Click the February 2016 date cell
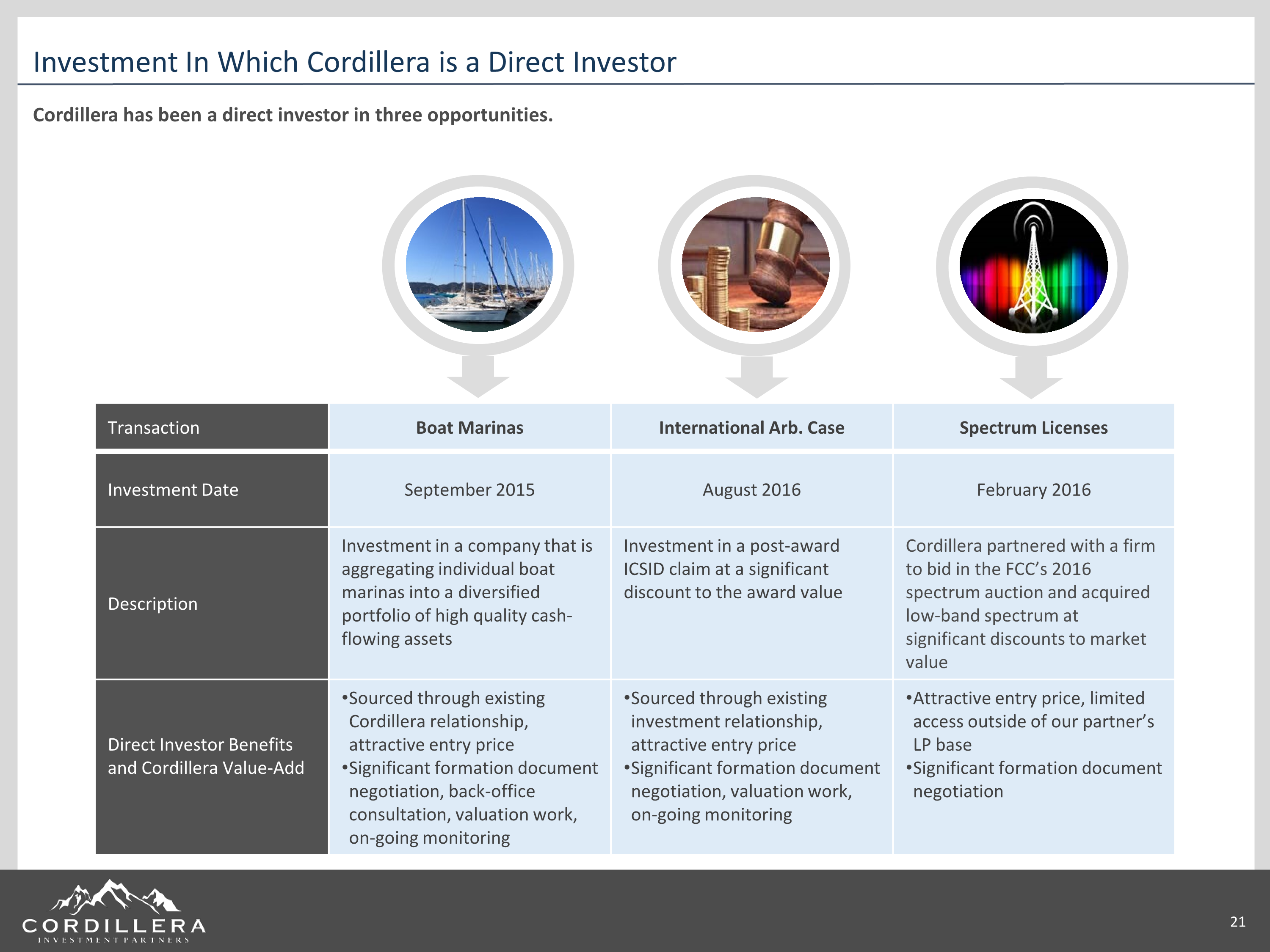This screenshot has height=952, width=1270. (x=1033, y=490)
